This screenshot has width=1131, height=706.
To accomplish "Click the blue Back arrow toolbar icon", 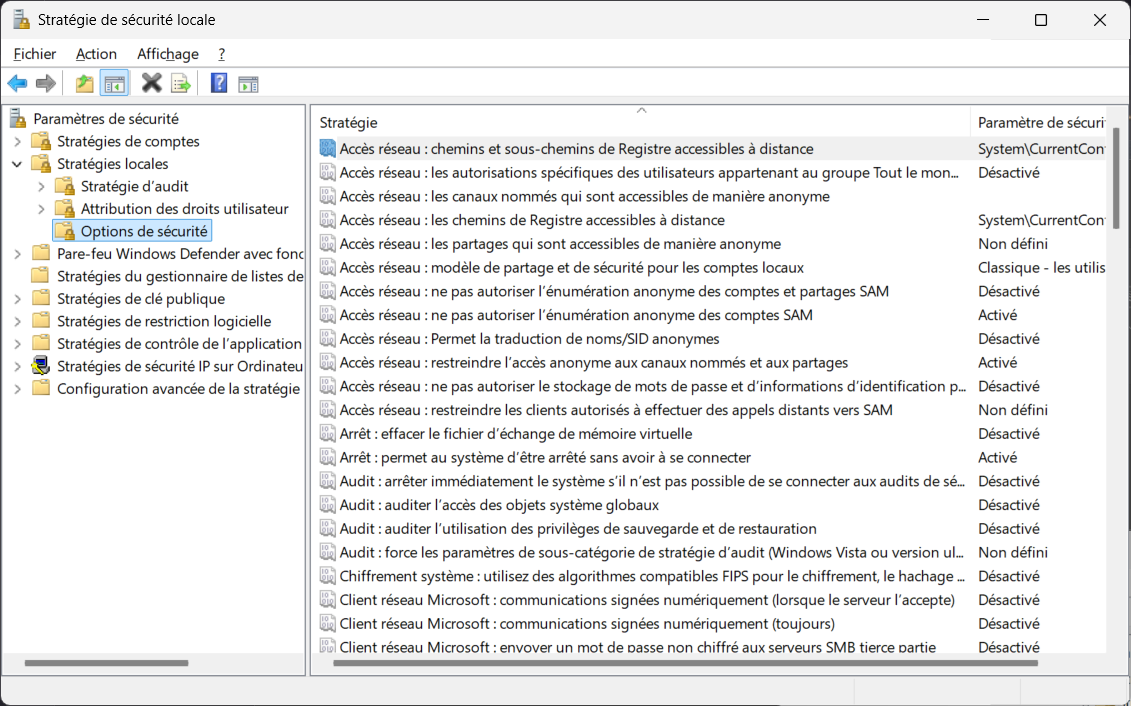I will coord(17,84).
